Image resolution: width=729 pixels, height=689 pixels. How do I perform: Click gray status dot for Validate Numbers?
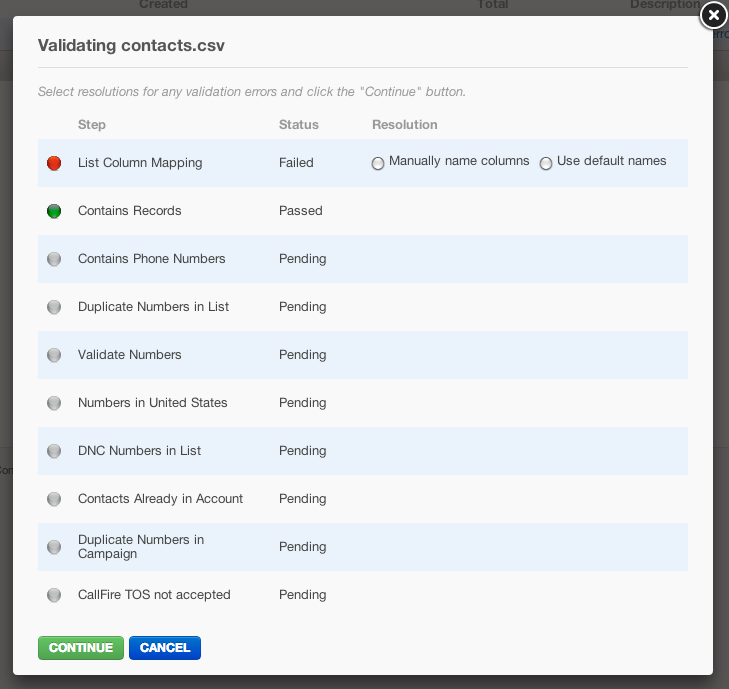[x=54, y=355]
